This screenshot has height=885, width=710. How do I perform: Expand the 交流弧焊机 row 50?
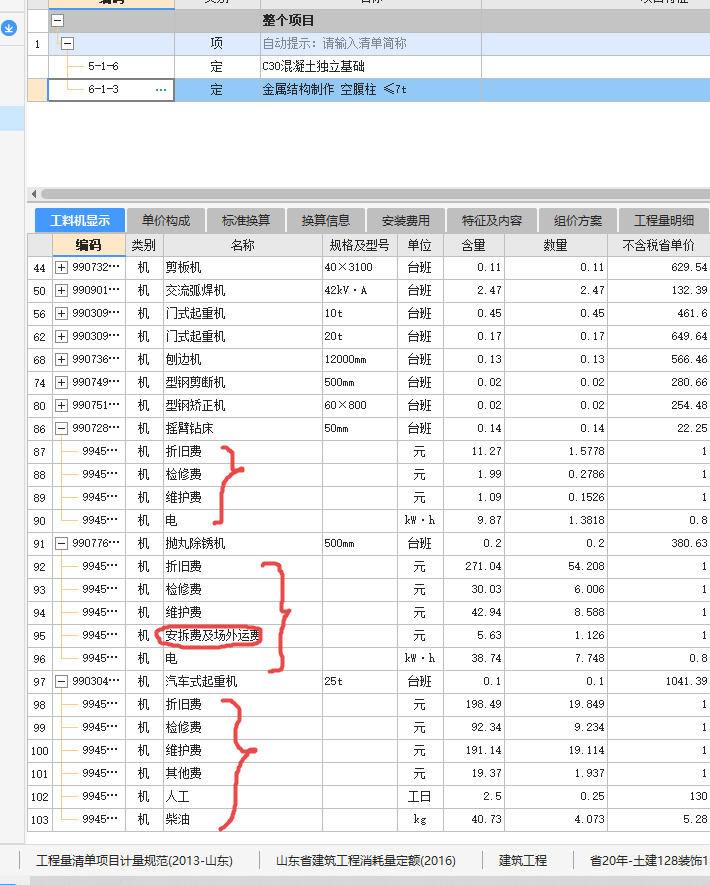click(x=61, y=291)
